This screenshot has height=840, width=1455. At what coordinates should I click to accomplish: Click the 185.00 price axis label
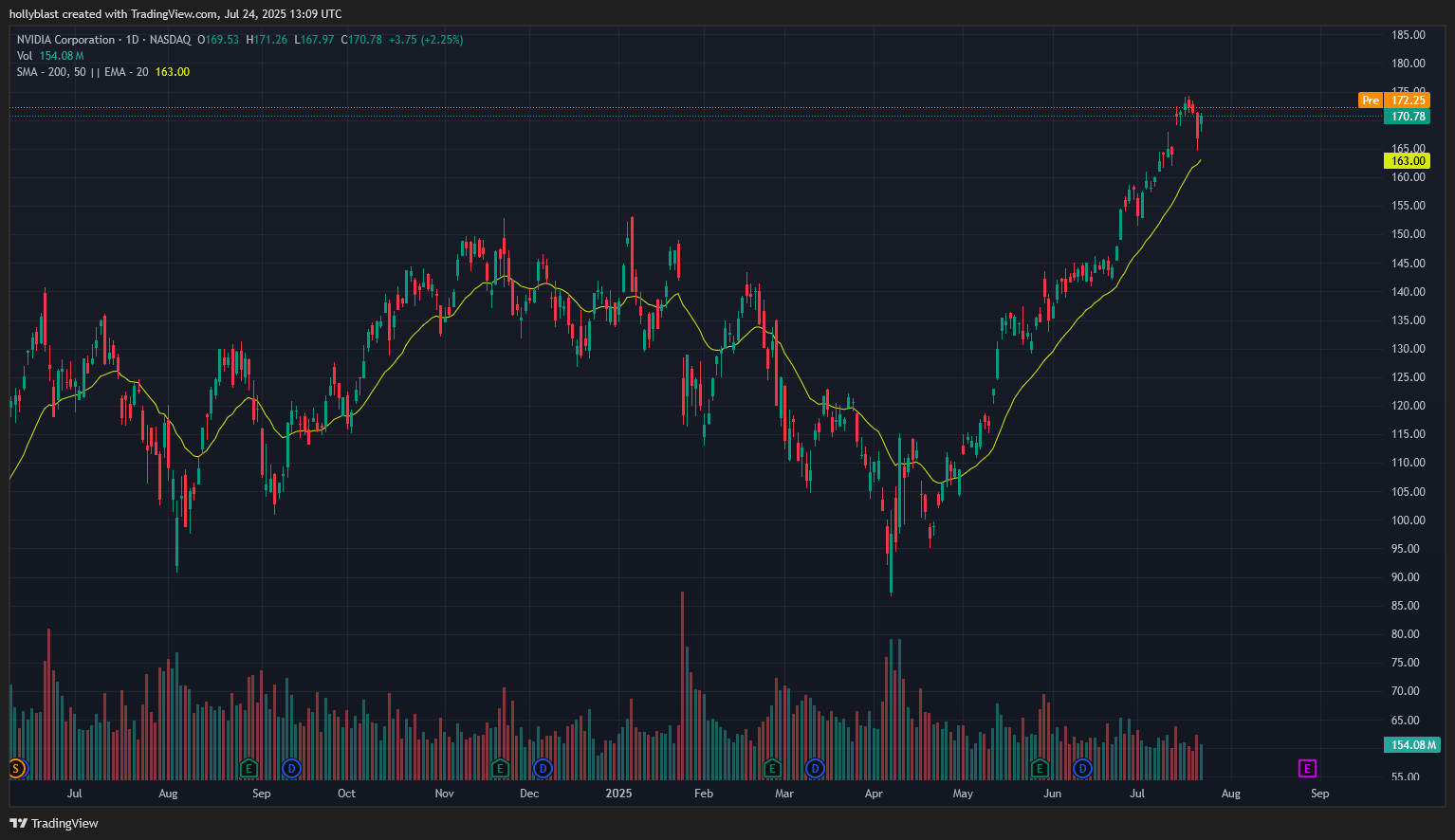tap(1408, 35)
